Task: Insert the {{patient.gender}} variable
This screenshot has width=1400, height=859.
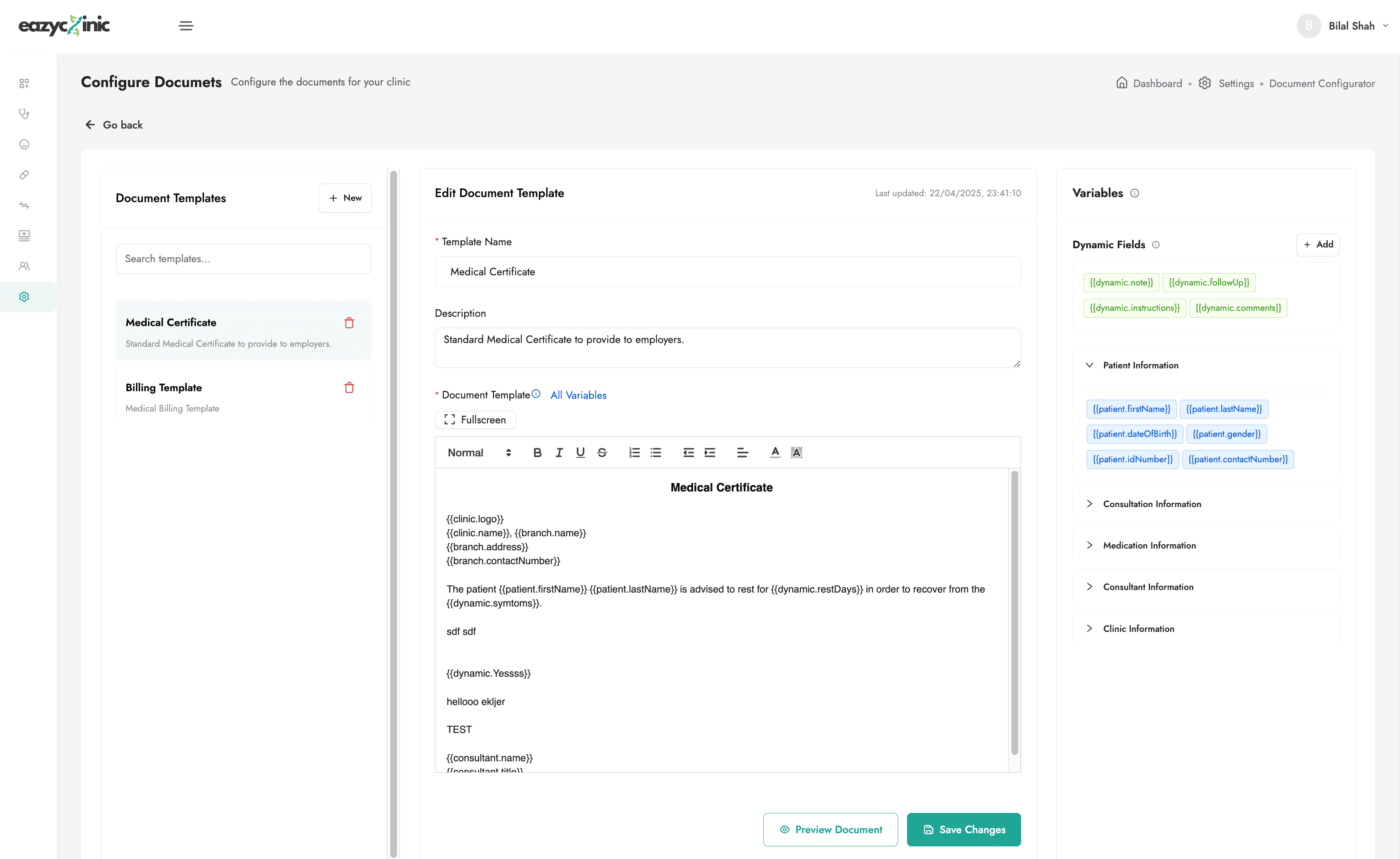Action: pyautogui.click(x=1227, y=434)
